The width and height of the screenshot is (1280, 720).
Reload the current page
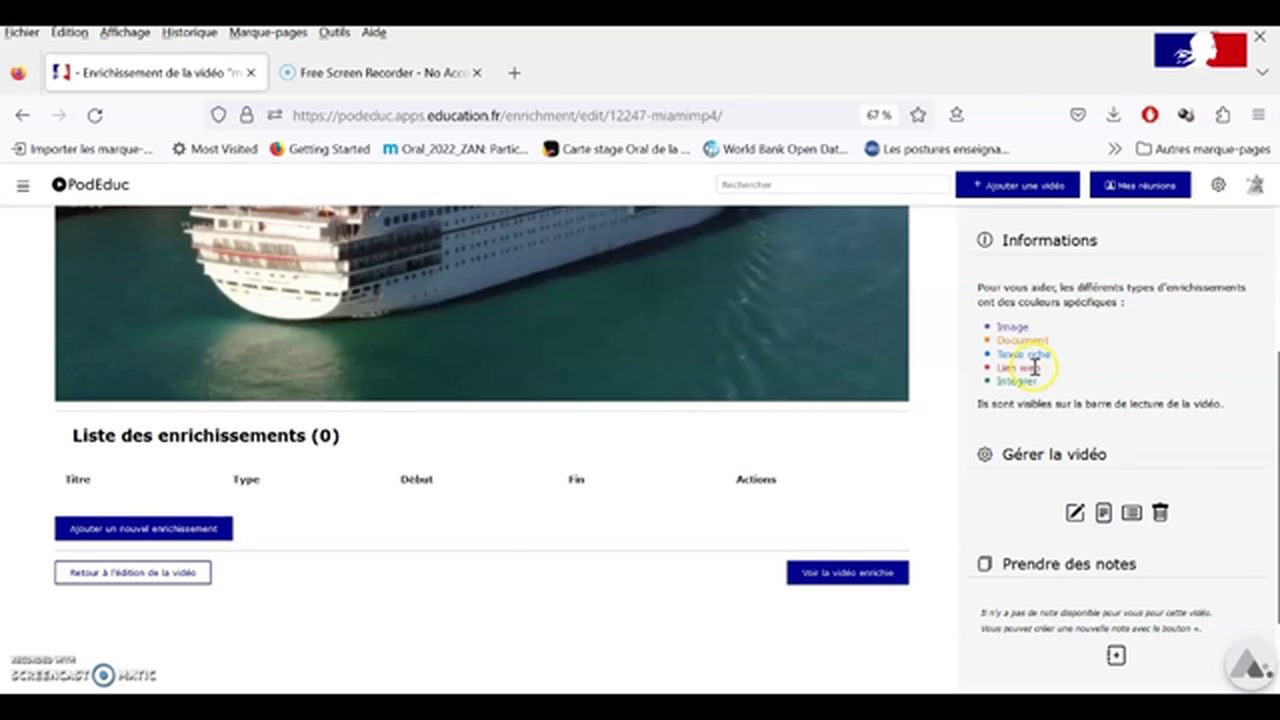tap(95, 115)
